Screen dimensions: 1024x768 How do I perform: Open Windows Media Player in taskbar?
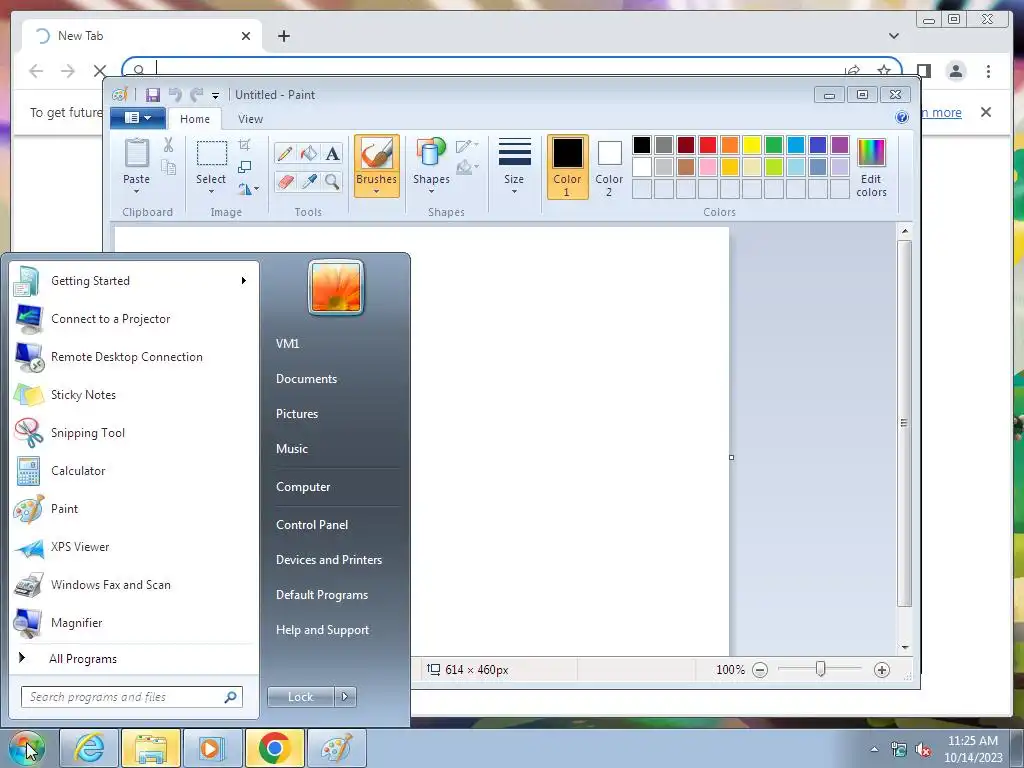(x=212, y=748)
